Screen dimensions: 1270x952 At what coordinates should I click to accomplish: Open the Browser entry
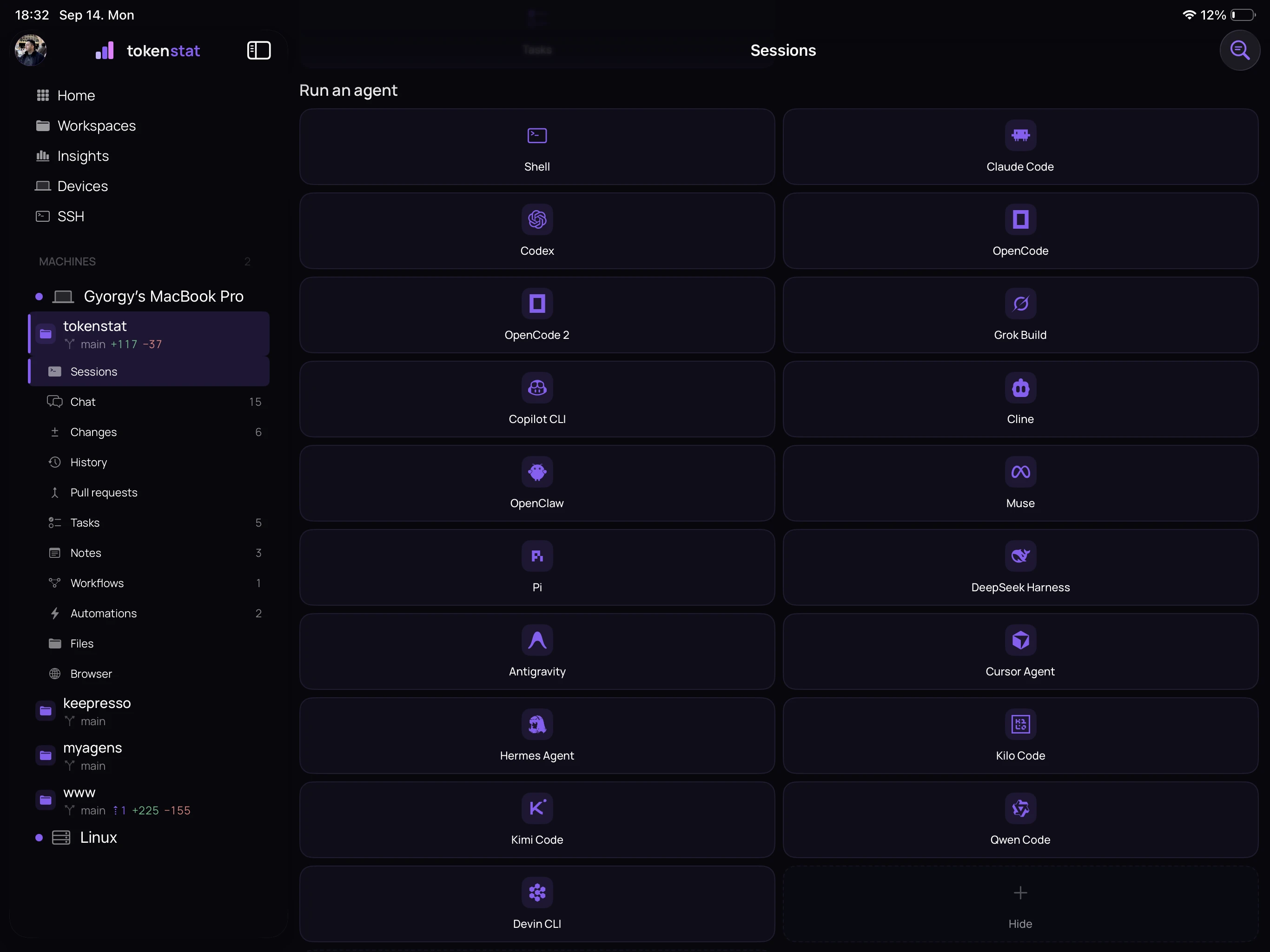coord(149,674)
